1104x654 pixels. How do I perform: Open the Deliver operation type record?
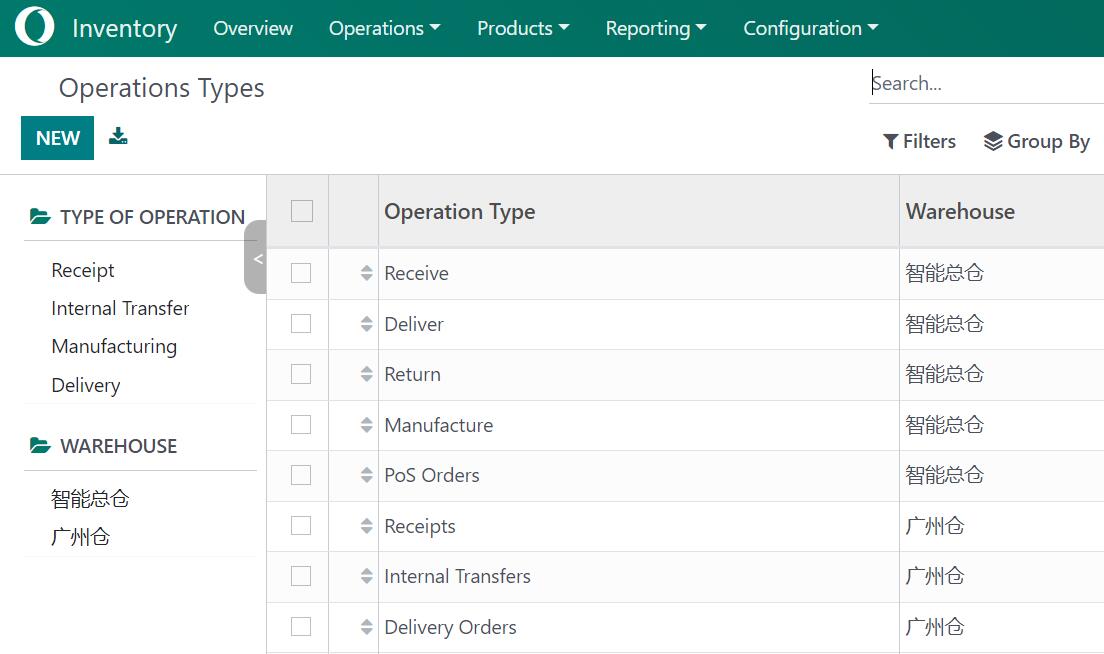tap(414, 324)
